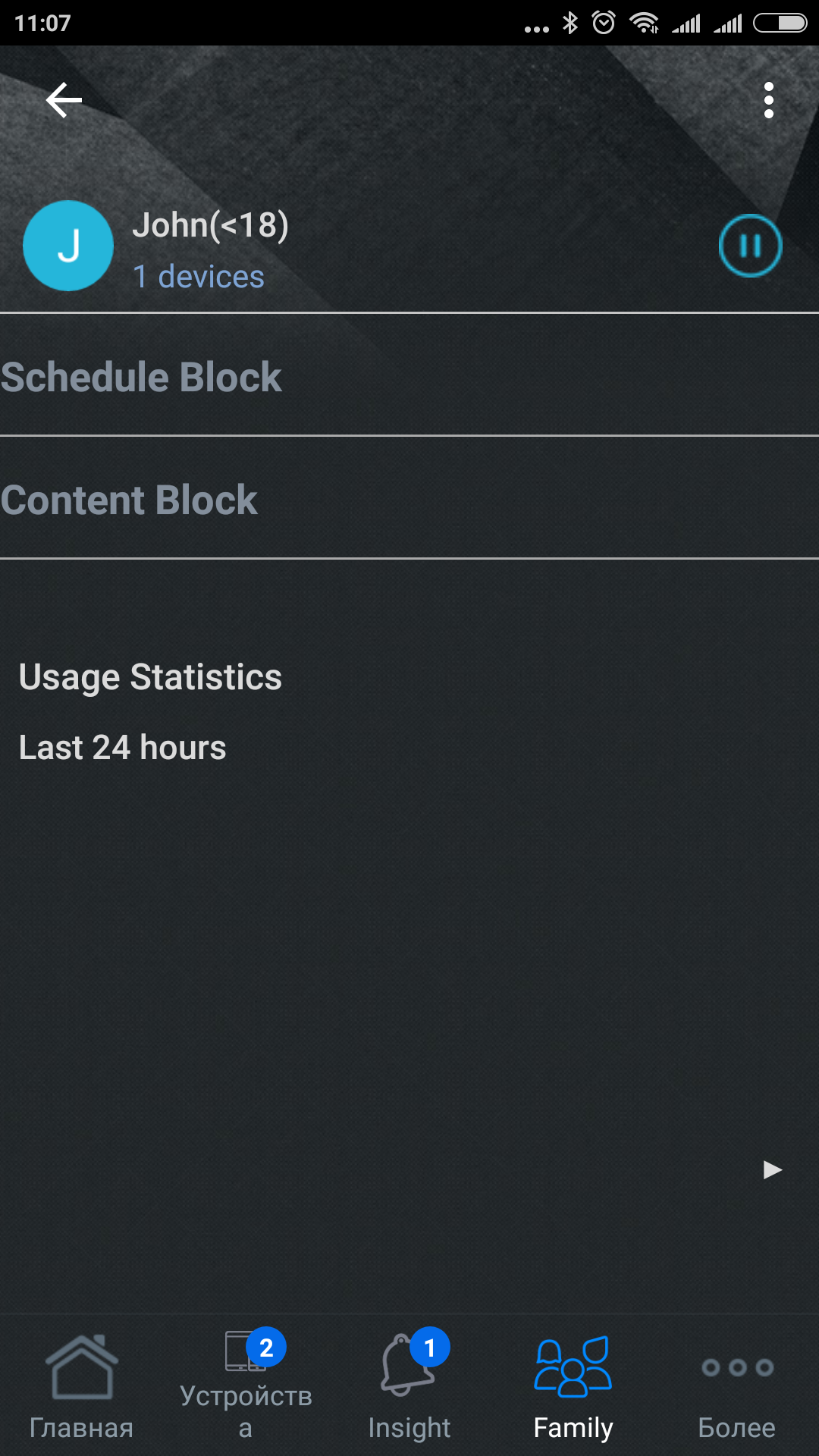Pause internet for John's profile
This screenshot has width=819, height=1456.
click(750, 246)
